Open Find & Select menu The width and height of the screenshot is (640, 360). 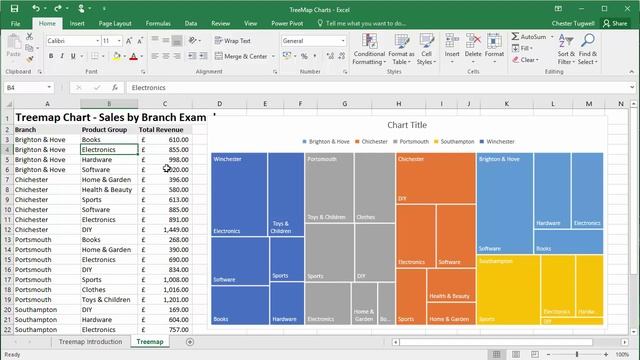(588, 49)
